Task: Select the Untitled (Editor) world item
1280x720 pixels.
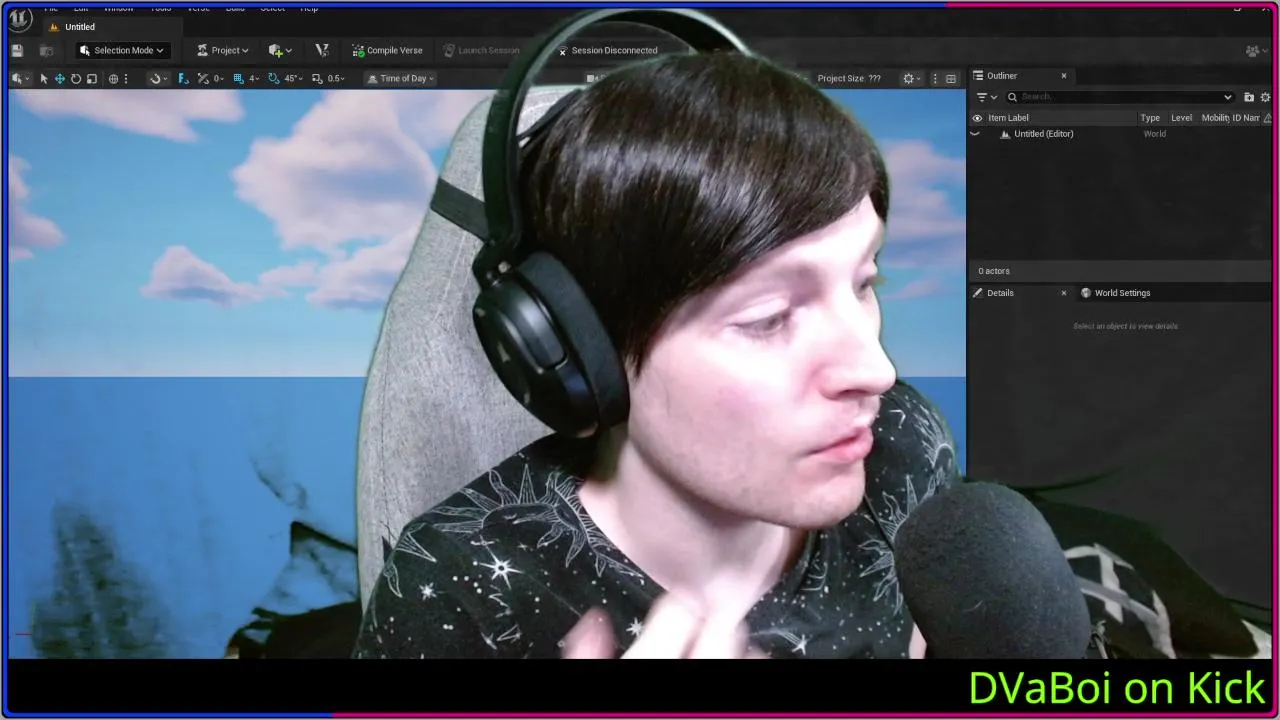Action: (1043, 134)
